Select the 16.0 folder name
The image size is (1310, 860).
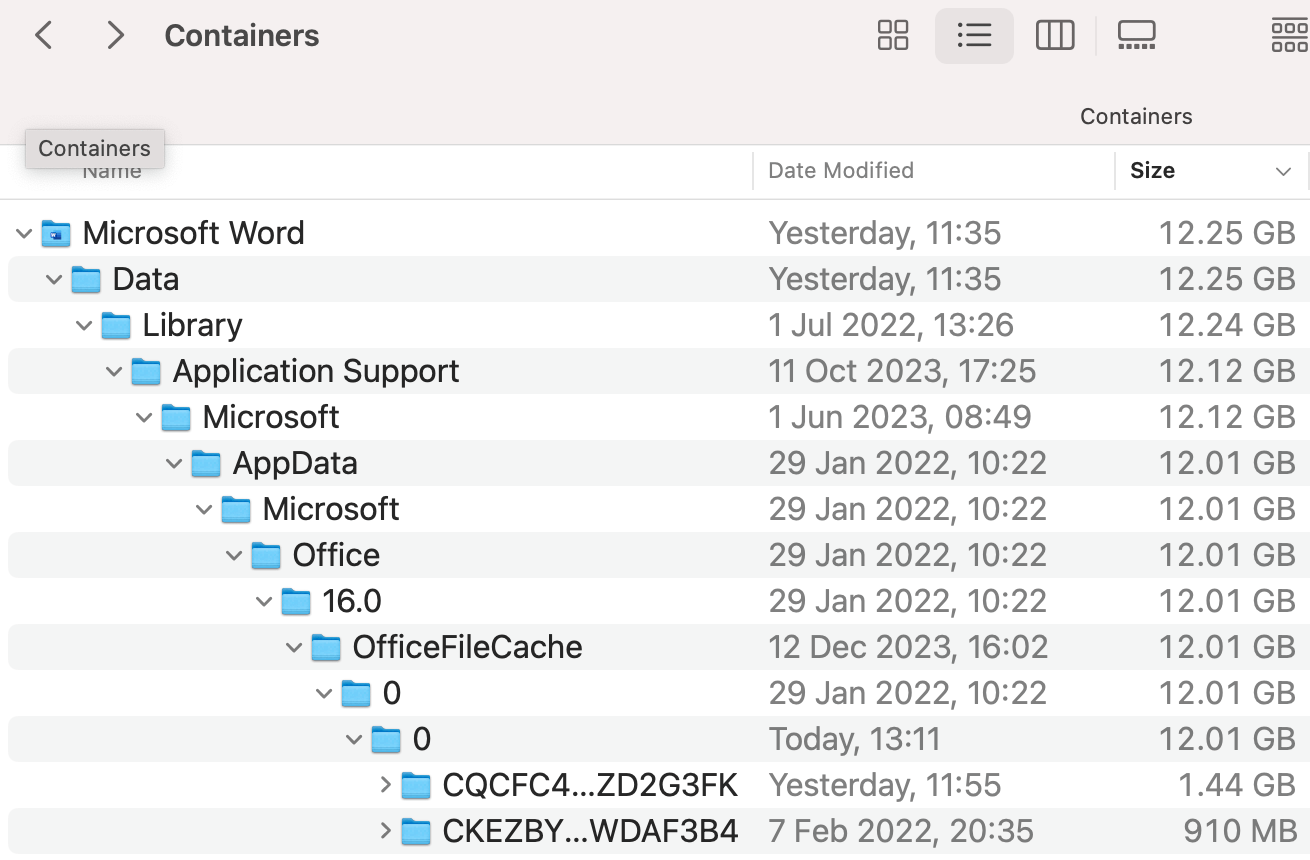coord(352,601)
